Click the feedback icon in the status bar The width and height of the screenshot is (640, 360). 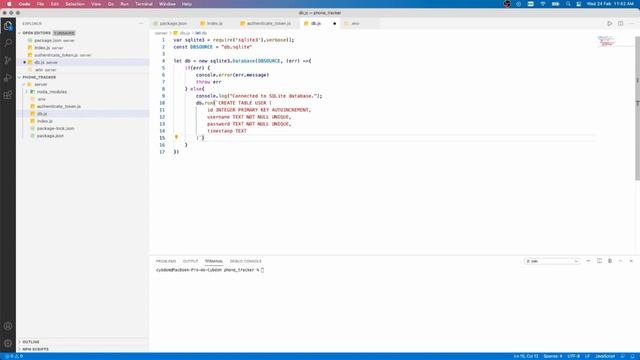[623, 356]
